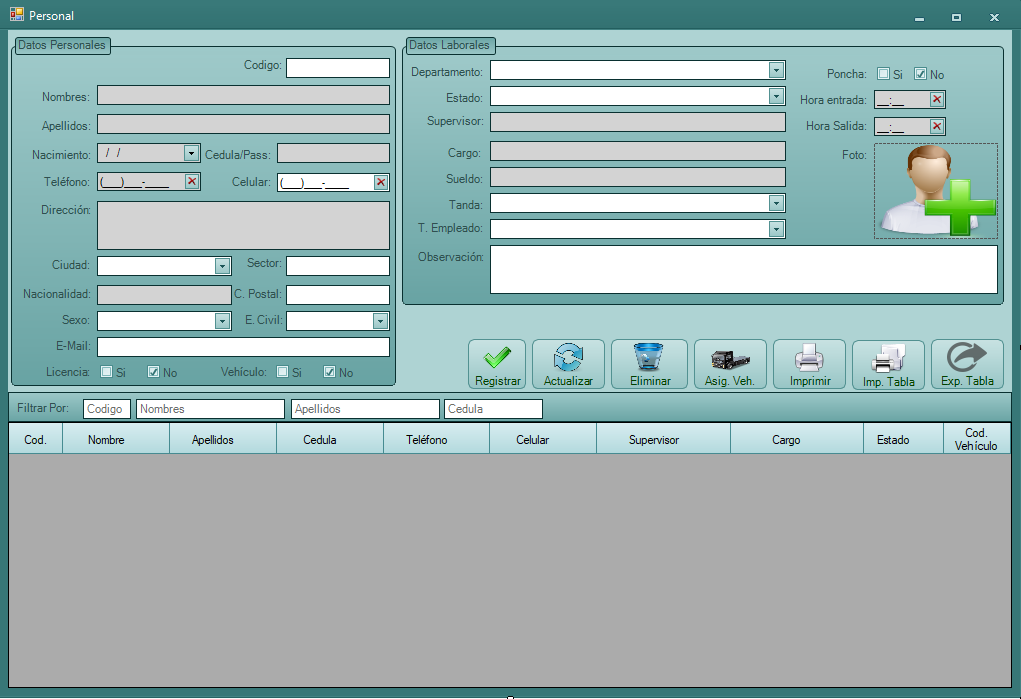Open Asig. Veh. truck icon button

click(x=730, y=365)
